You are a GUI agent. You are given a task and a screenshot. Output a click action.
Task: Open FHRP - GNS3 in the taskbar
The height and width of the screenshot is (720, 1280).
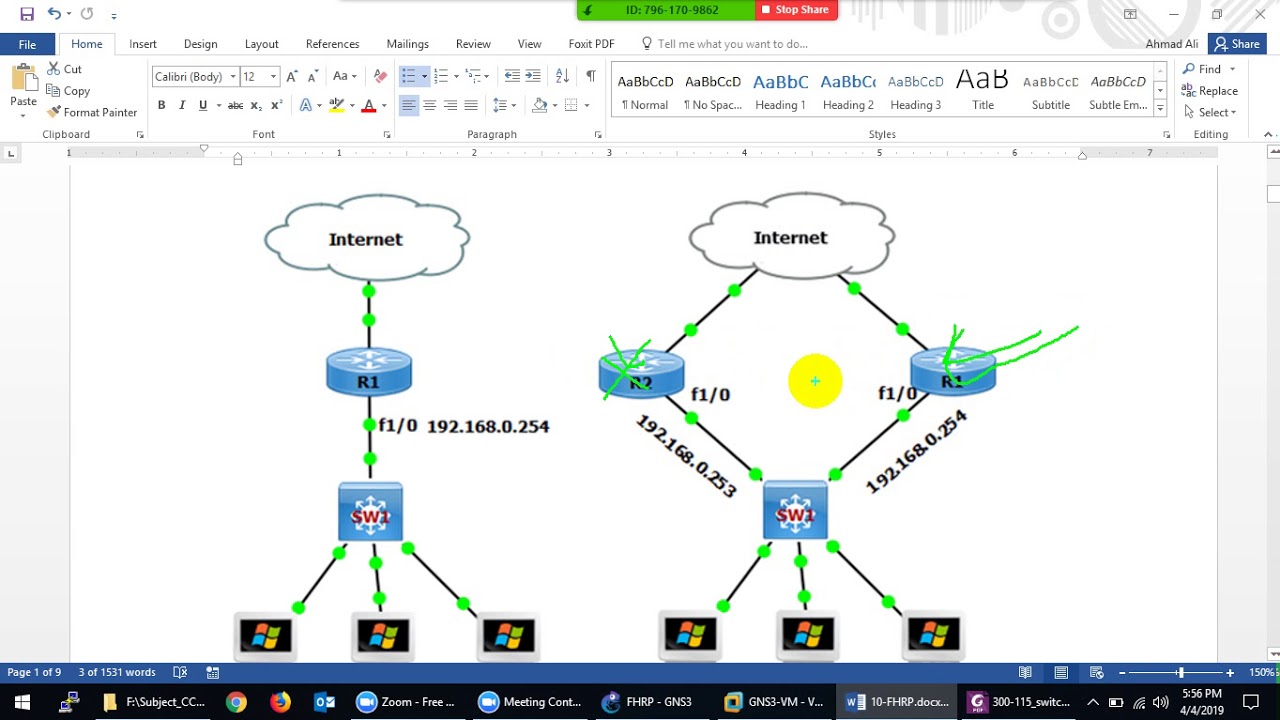point(648,702)
